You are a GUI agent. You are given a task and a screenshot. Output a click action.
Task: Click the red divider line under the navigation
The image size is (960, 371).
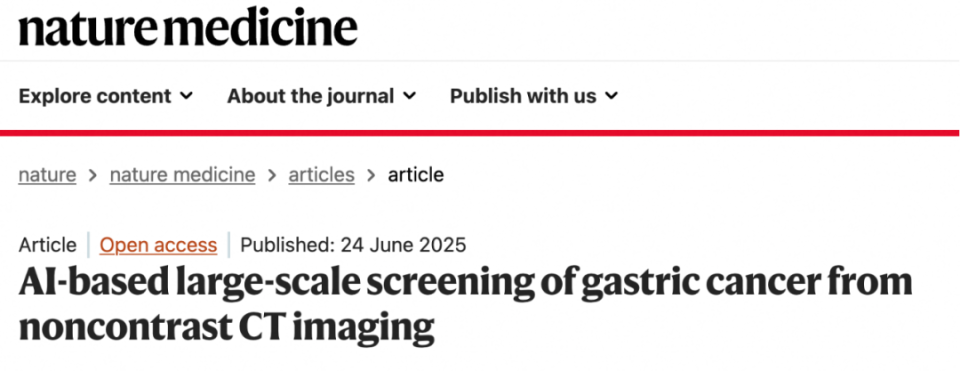click(x=480, y=133)
